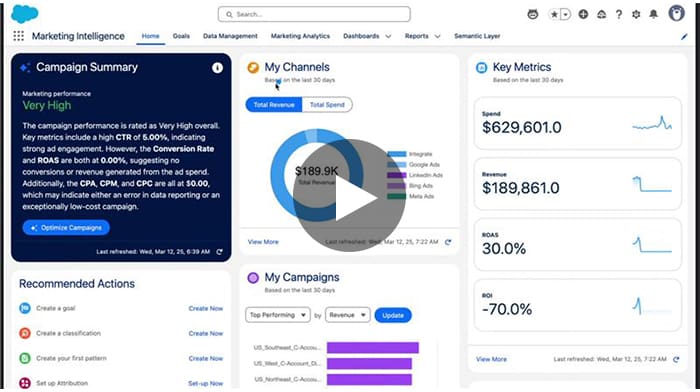Click the Create your first pattern icon

tap(25, 358)
